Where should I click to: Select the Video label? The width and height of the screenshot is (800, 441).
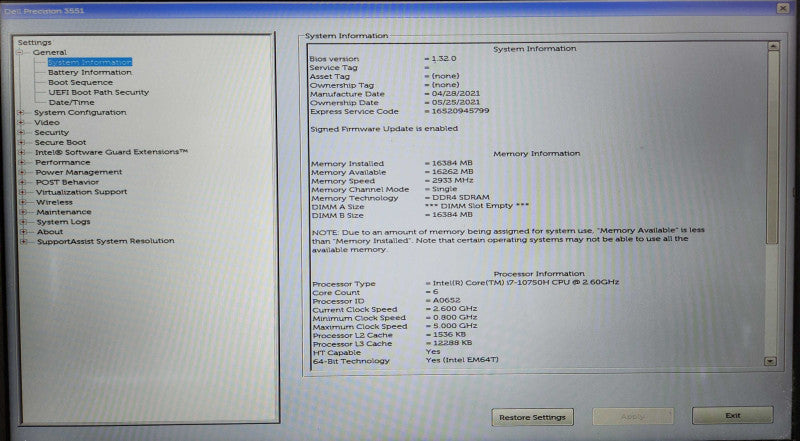pos(46,122)
